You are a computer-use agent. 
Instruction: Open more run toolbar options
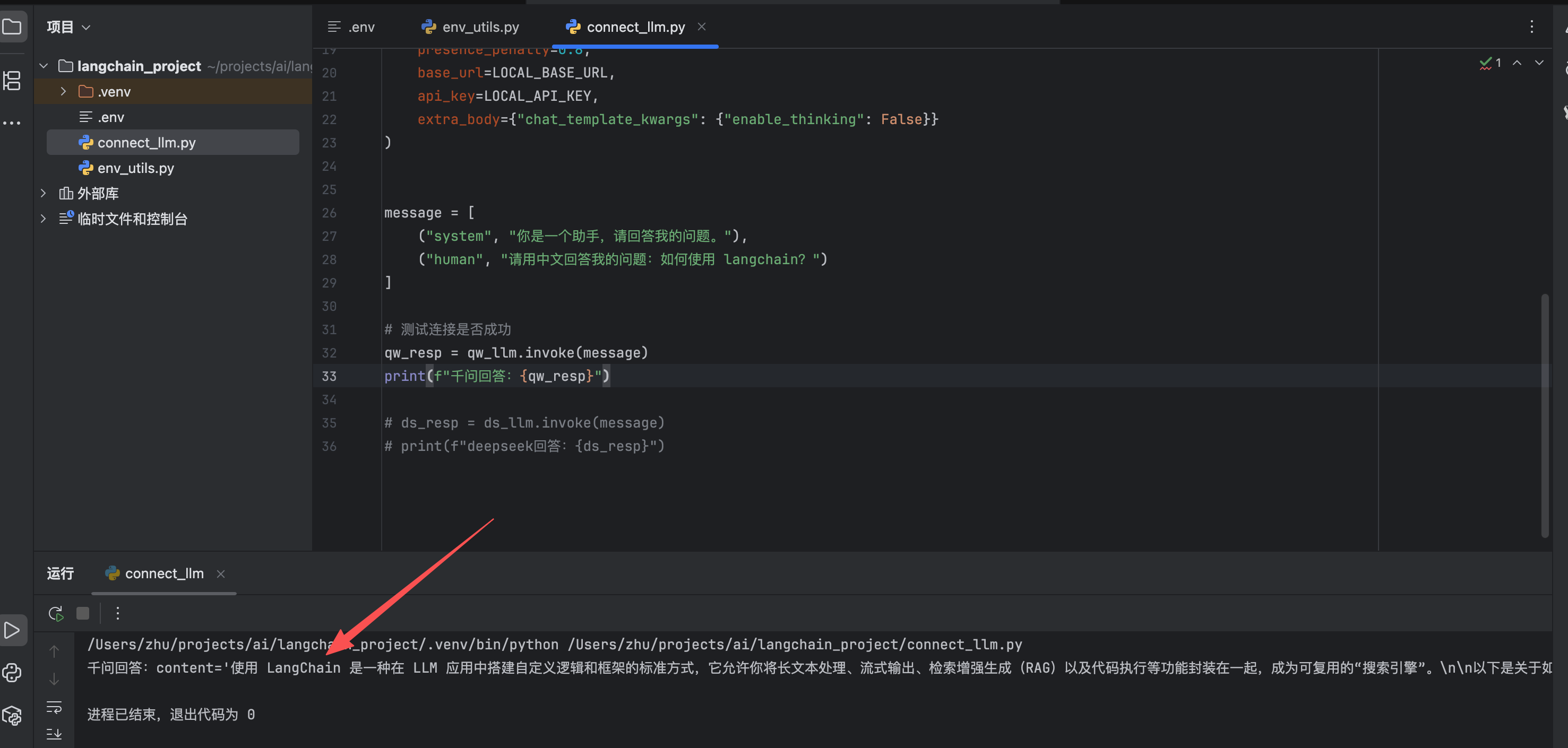117,613
